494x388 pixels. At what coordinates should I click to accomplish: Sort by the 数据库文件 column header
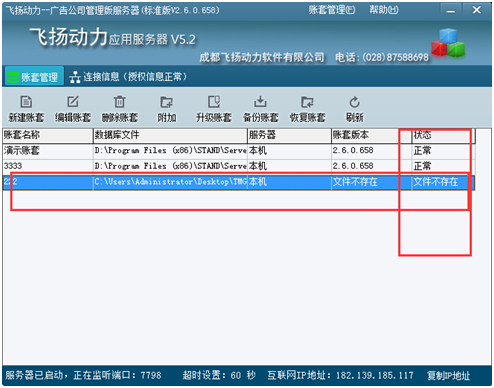click(x=170, y=135)
